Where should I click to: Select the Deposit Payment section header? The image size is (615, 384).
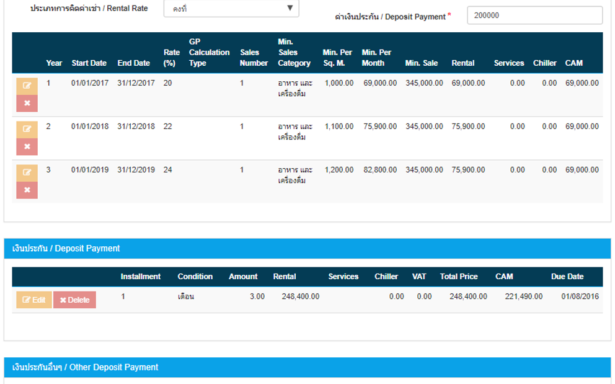[x=307, y=249]
